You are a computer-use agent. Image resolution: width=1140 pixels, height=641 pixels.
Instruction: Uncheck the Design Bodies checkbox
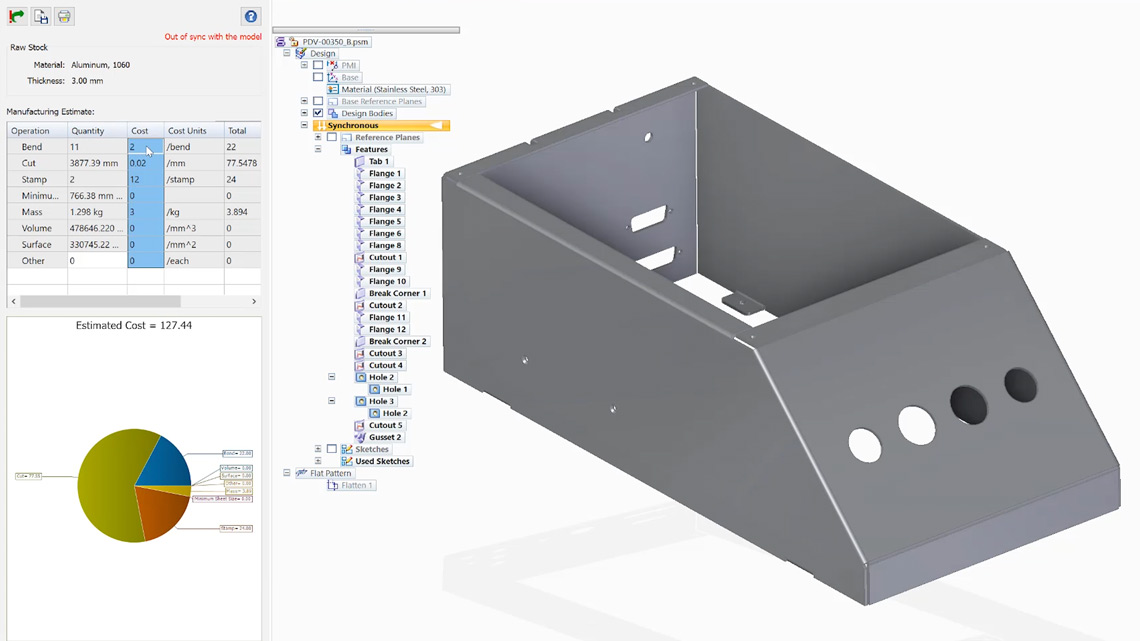click(x=318, y=113)
